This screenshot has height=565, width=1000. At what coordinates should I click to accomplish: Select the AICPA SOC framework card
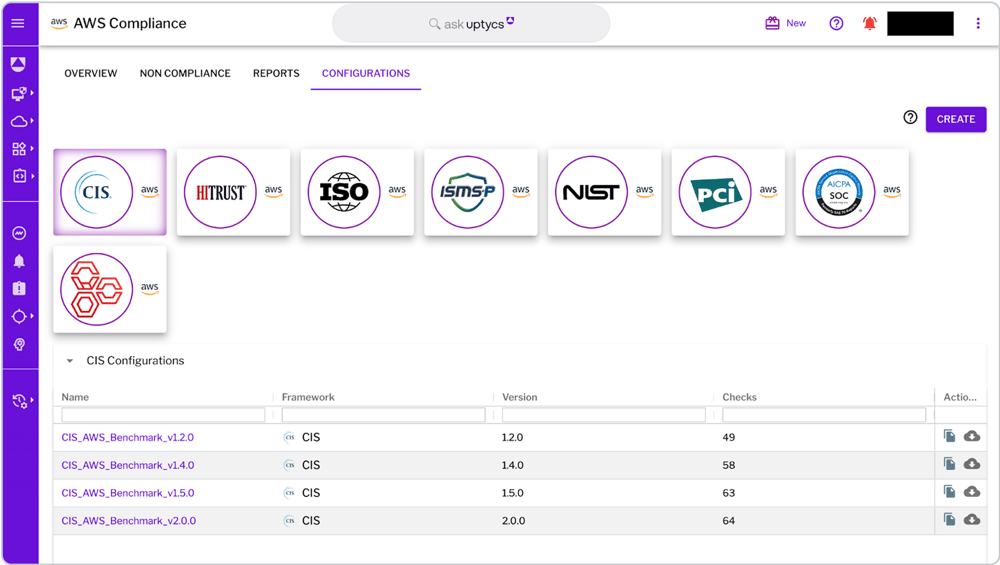(x=852, y=192)
